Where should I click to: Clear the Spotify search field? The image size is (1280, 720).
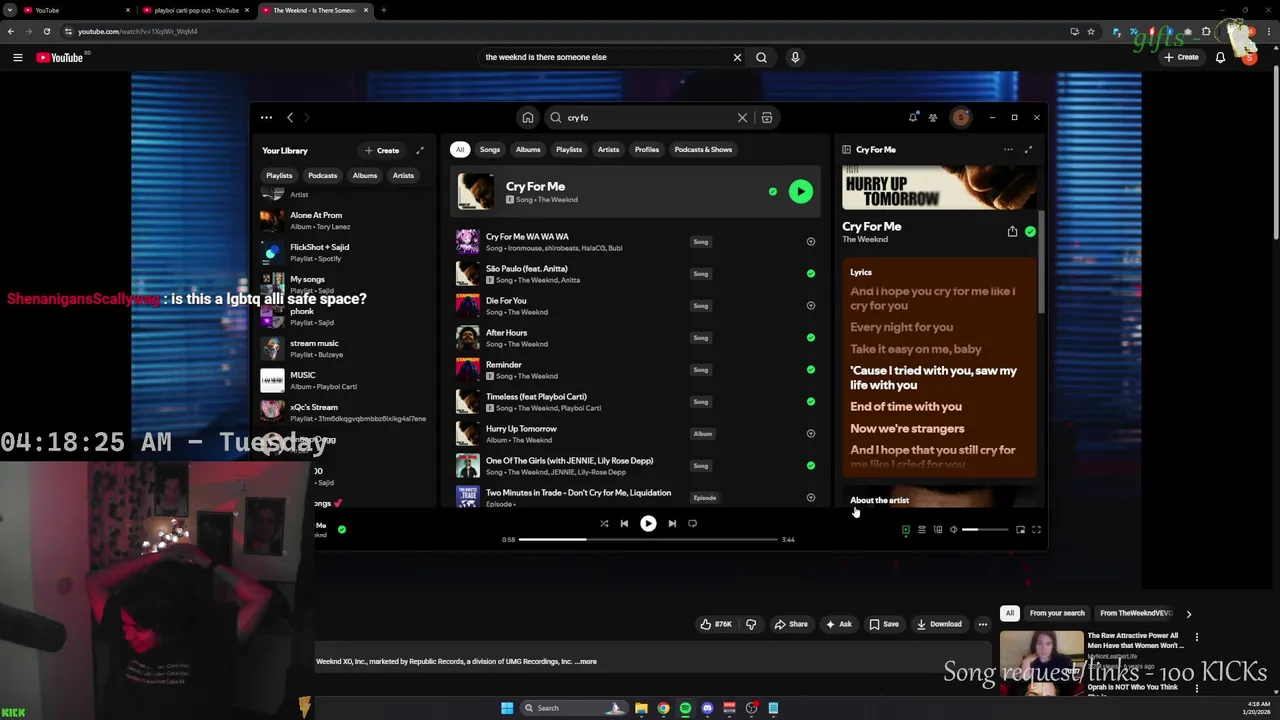pos(742,118)
